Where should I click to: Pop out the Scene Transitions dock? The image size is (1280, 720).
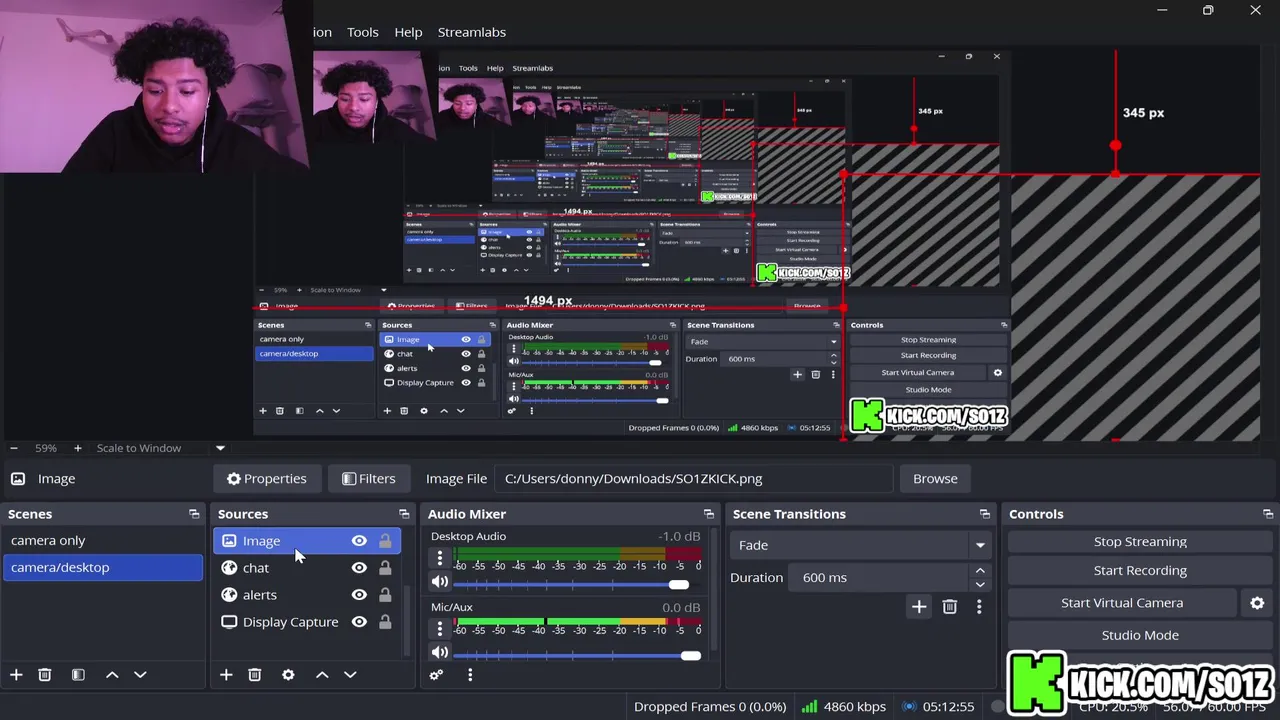985,514
